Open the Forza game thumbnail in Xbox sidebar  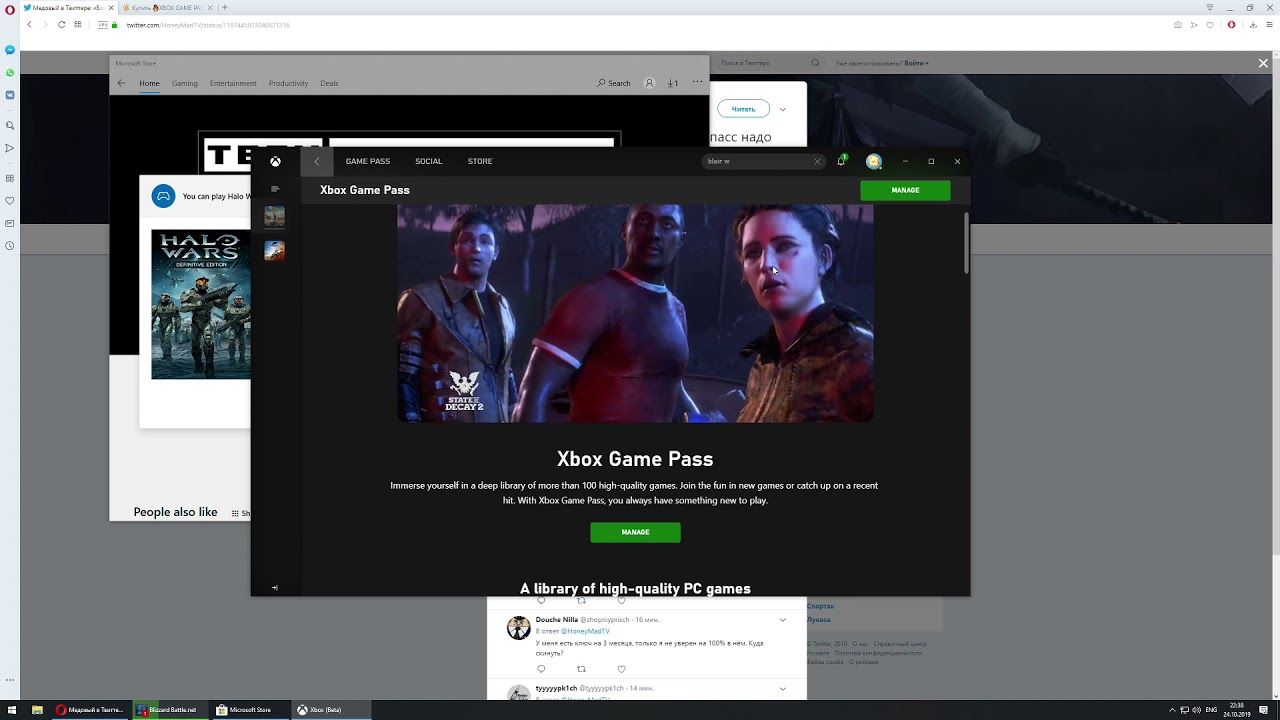pos(275,250)
